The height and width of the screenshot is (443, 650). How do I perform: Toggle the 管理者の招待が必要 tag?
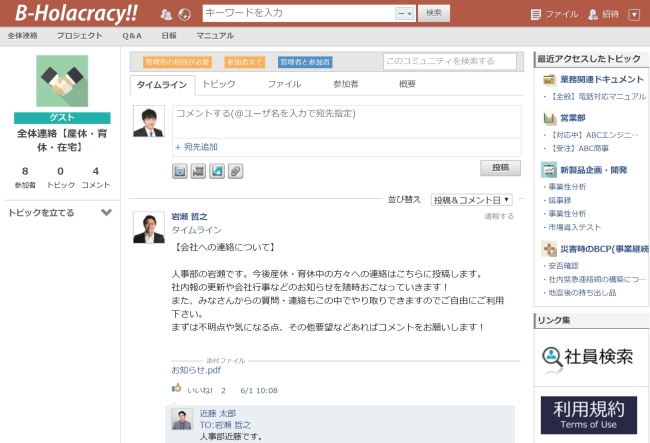pos(177,62)
